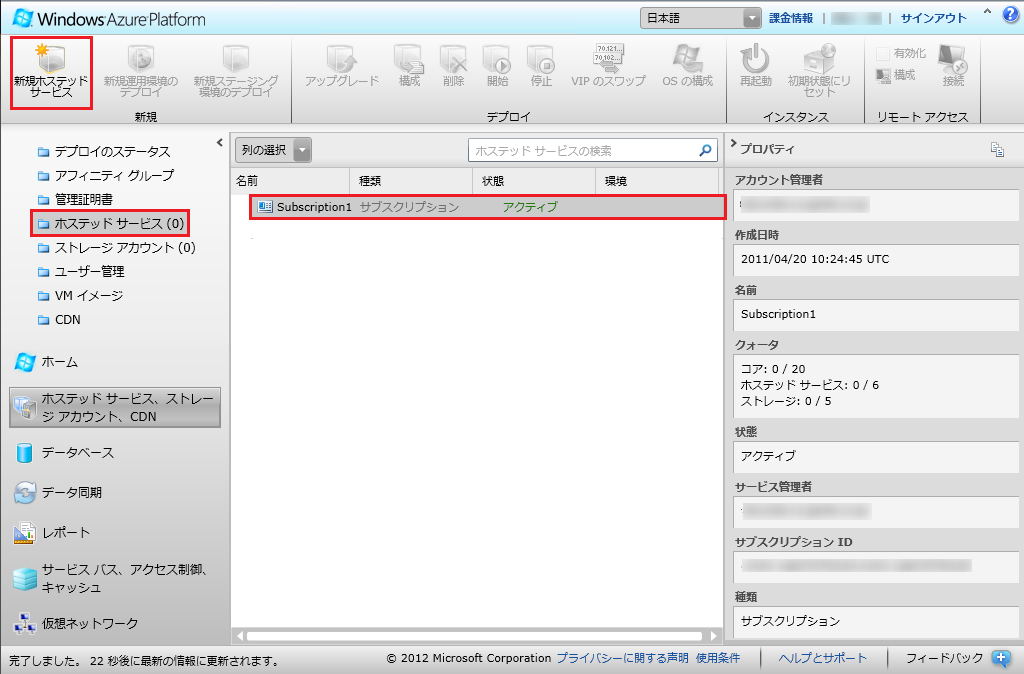Click the search magnifier icon
This screenshot has height=674, width=1024.
pyautogui.click(x=705, y=150)
